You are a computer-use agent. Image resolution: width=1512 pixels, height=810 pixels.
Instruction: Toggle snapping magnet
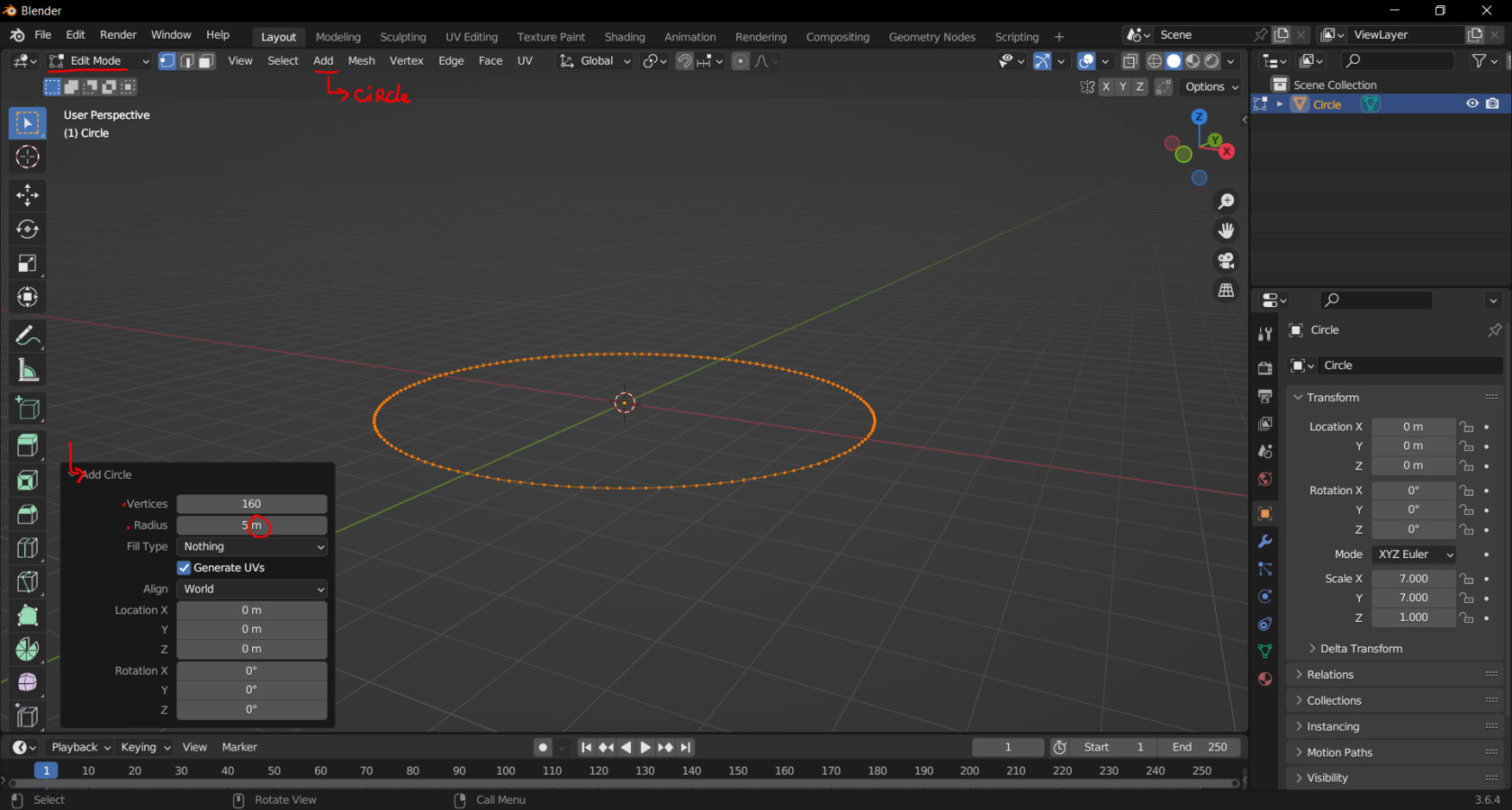(685, 61)
